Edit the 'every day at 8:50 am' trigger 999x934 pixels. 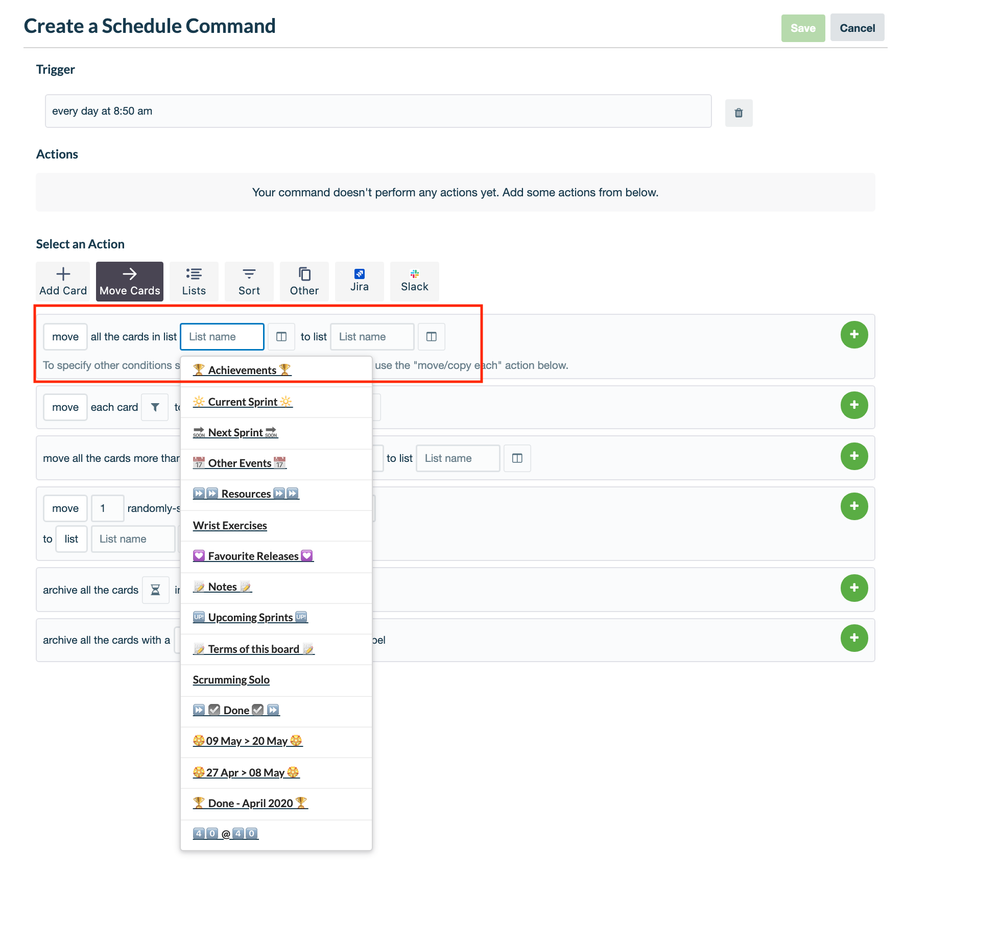coord(378,111)
